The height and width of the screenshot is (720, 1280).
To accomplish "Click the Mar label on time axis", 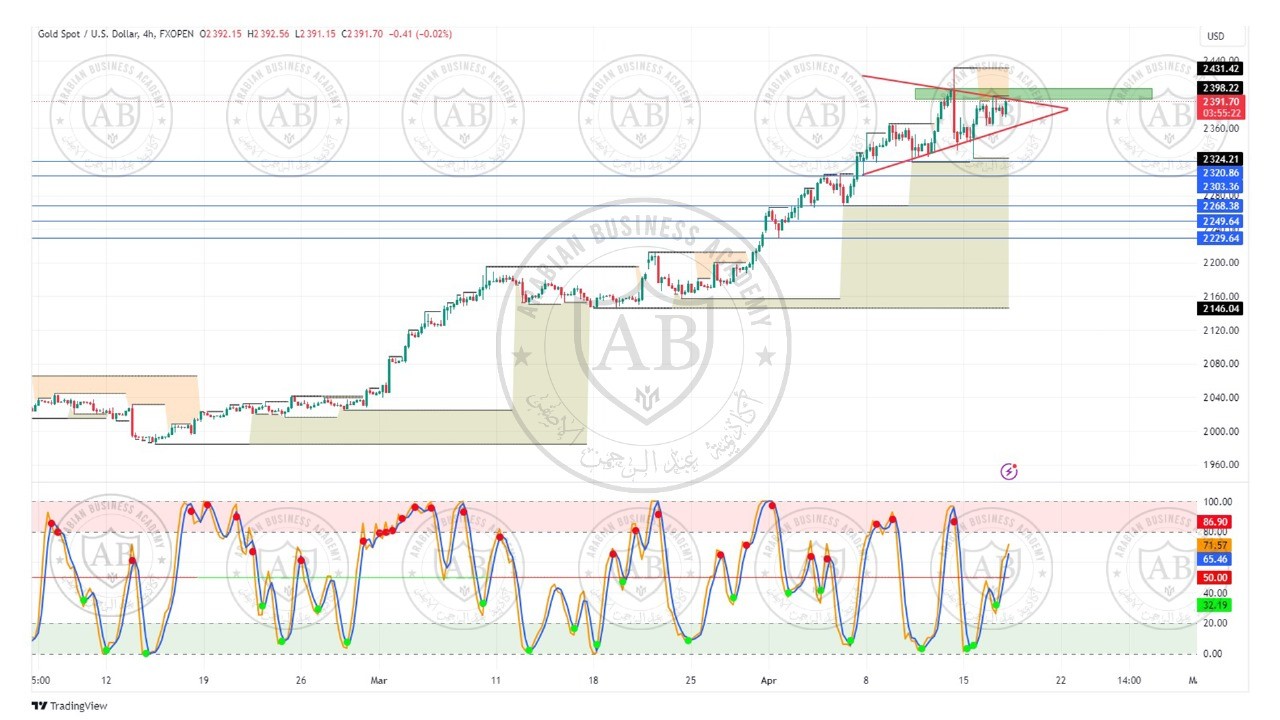I will click(379, 680).
